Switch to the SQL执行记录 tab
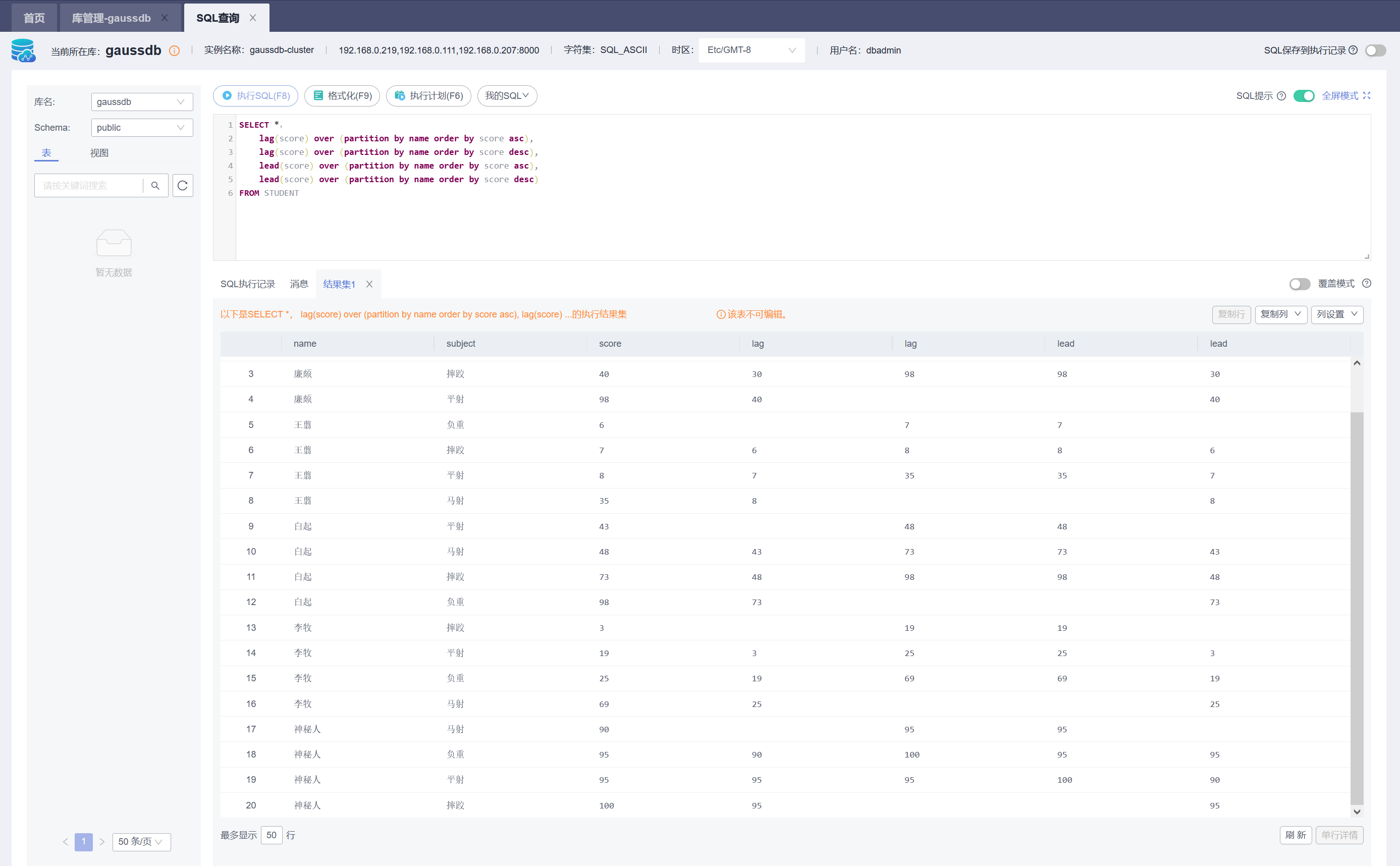 tap(247, 284)
